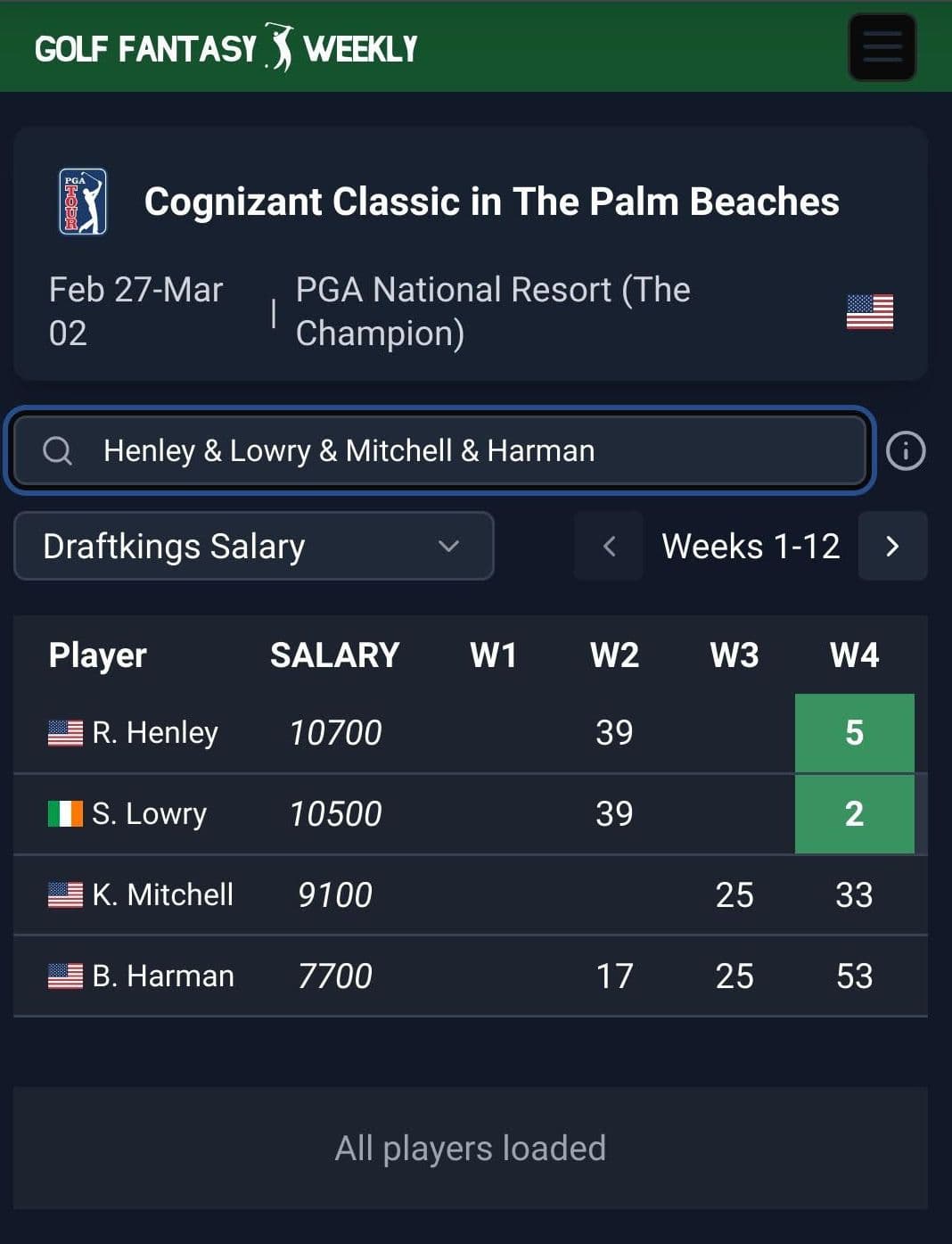Click Lowry's green W4 result cell
Screen dimensions: 952x1244
[855, 813]
